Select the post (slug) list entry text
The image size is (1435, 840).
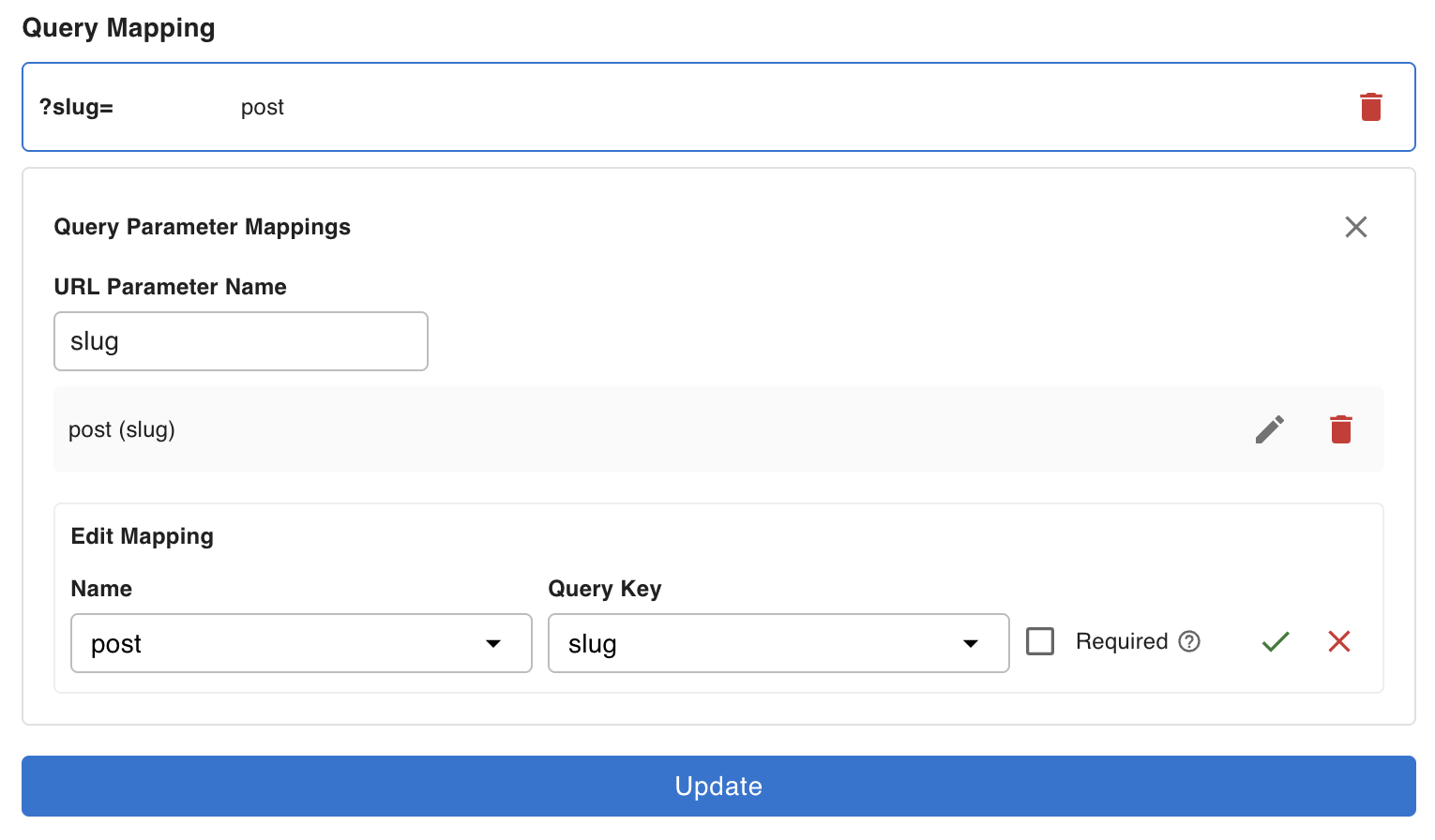(x=122, y=429)
